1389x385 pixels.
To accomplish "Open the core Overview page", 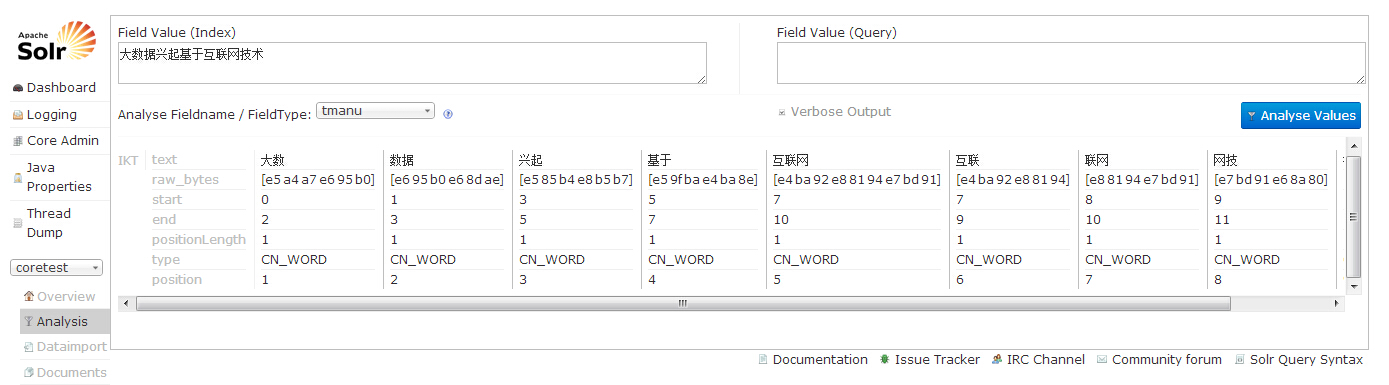I will [60, 297].
